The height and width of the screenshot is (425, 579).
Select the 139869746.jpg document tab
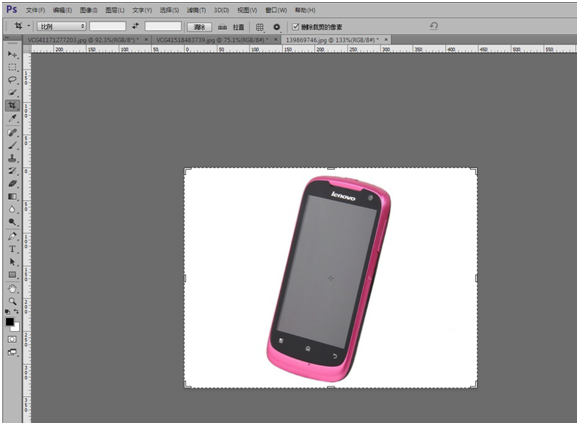pyautogui.click(x=331, y=40)
